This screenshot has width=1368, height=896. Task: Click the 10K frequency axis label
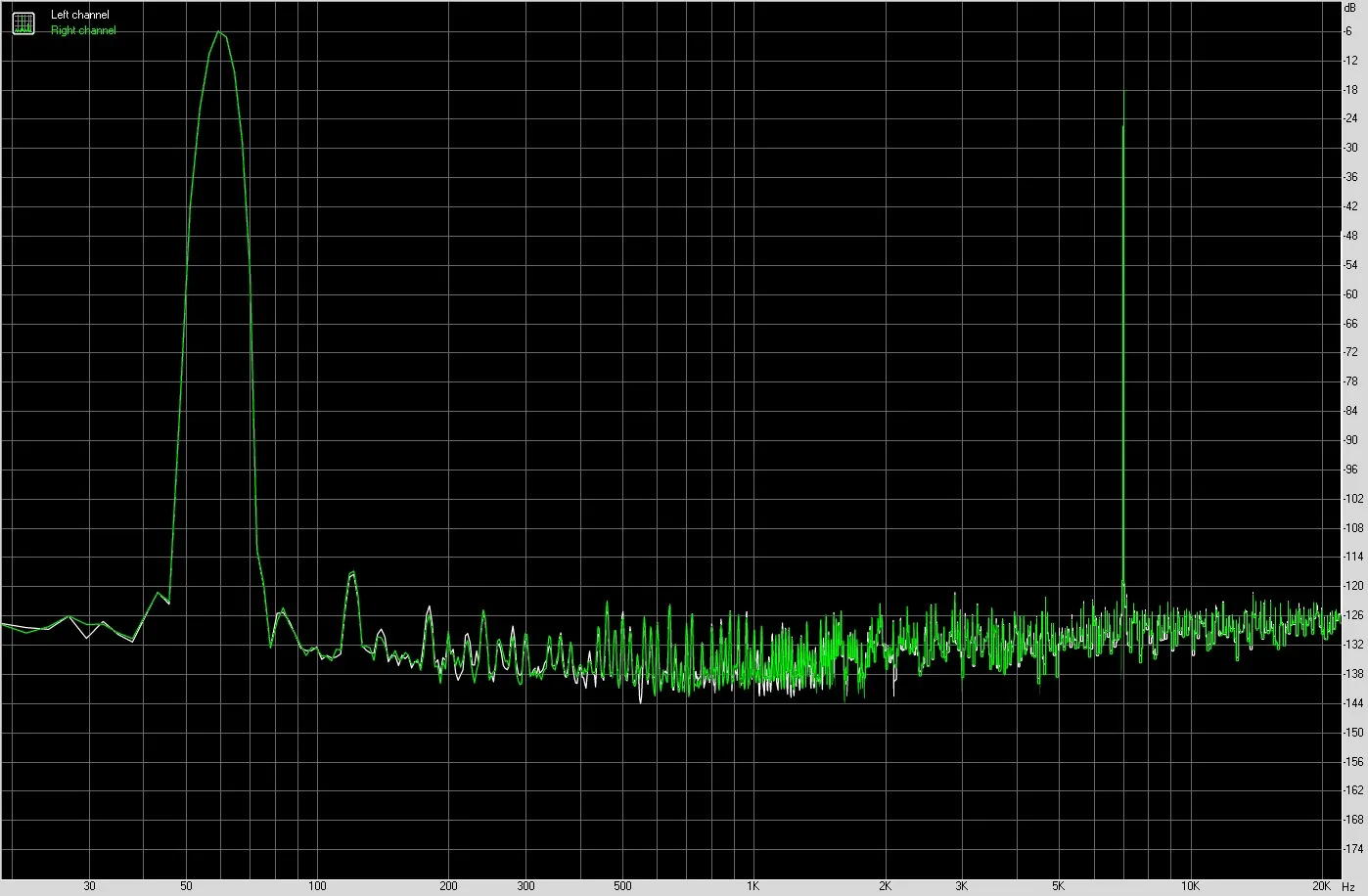click(1189, 886)
